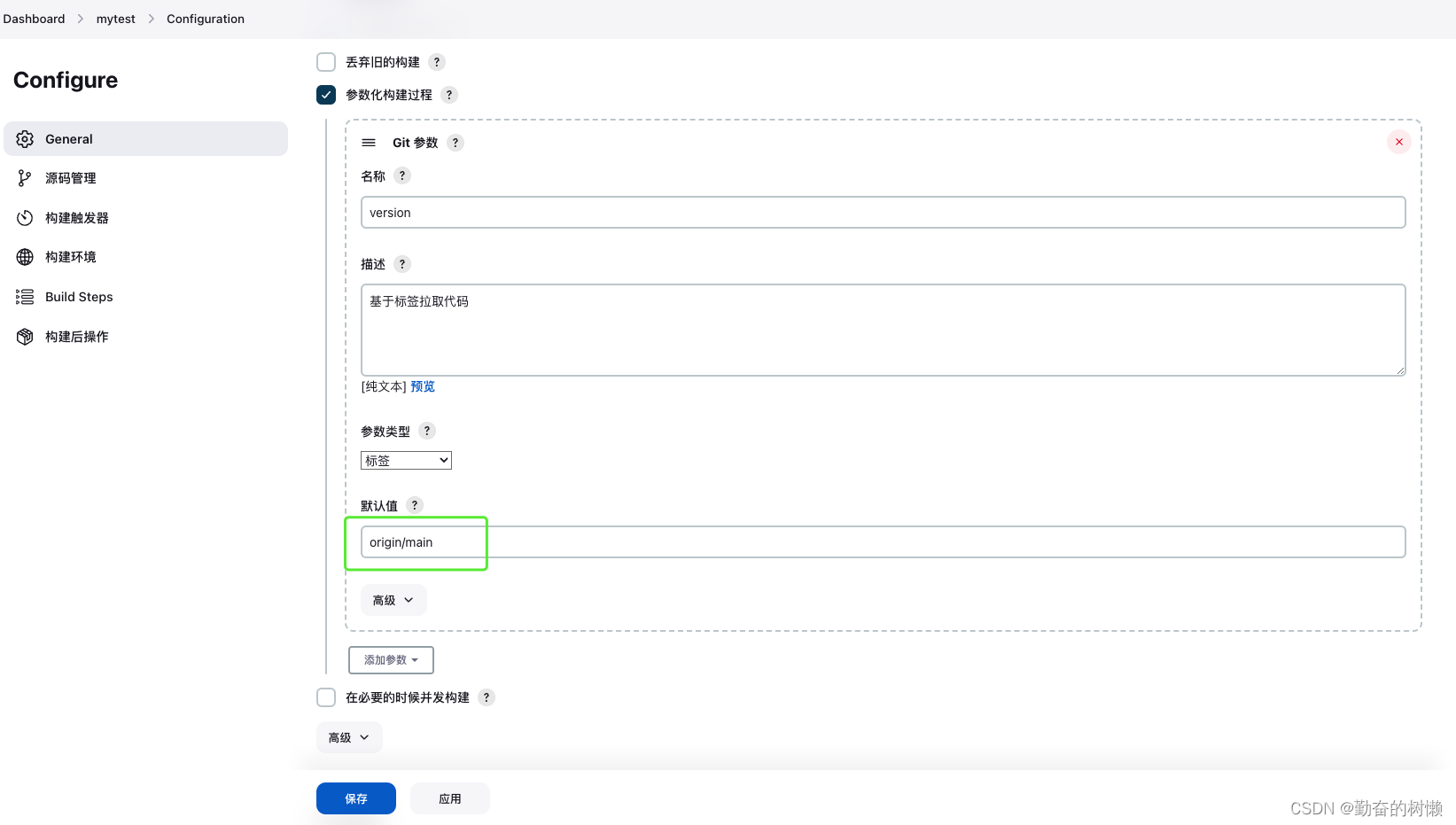Viewport: 1456px width, 825px height.
Task: Enable 丢弃旧的构建 checkbox
Action: tap(326, 62)
